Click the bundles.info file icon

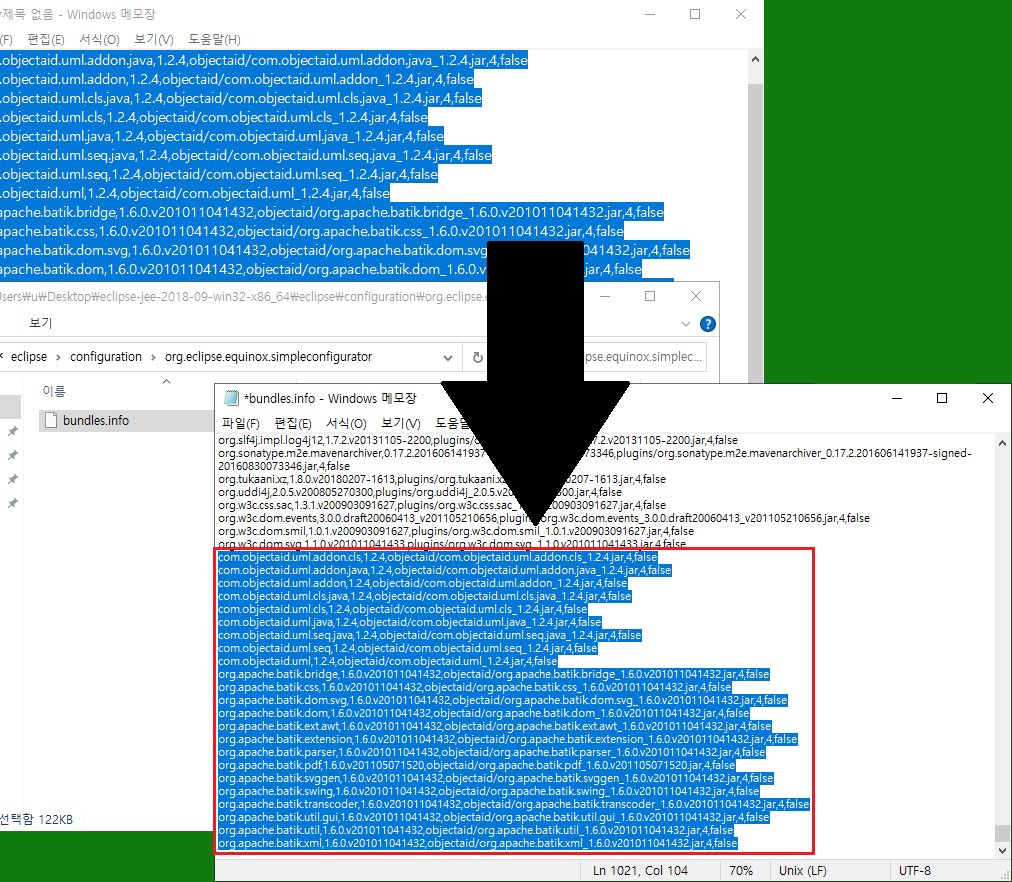point(52,420)
